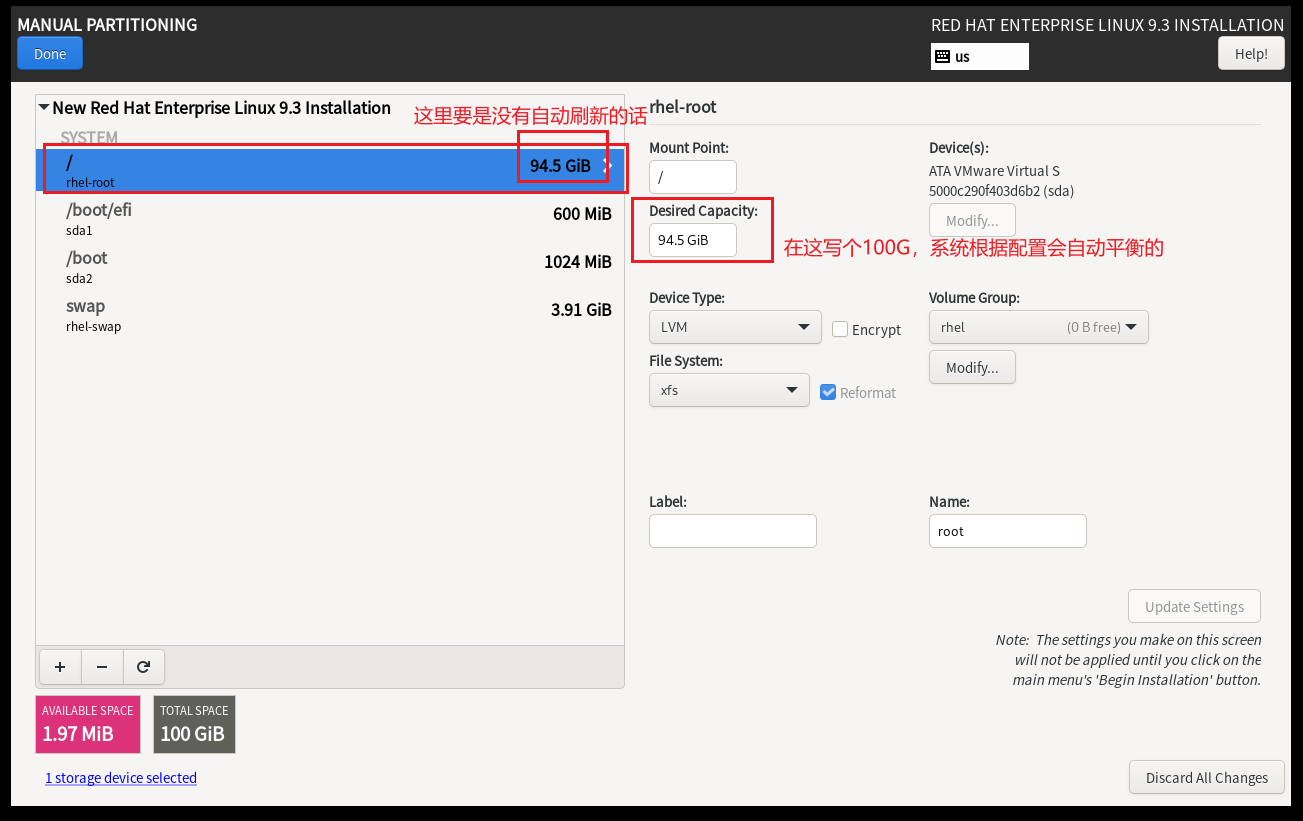Open the Device Type LVM dropdown
1303x821 pixels.
[735, 327]
